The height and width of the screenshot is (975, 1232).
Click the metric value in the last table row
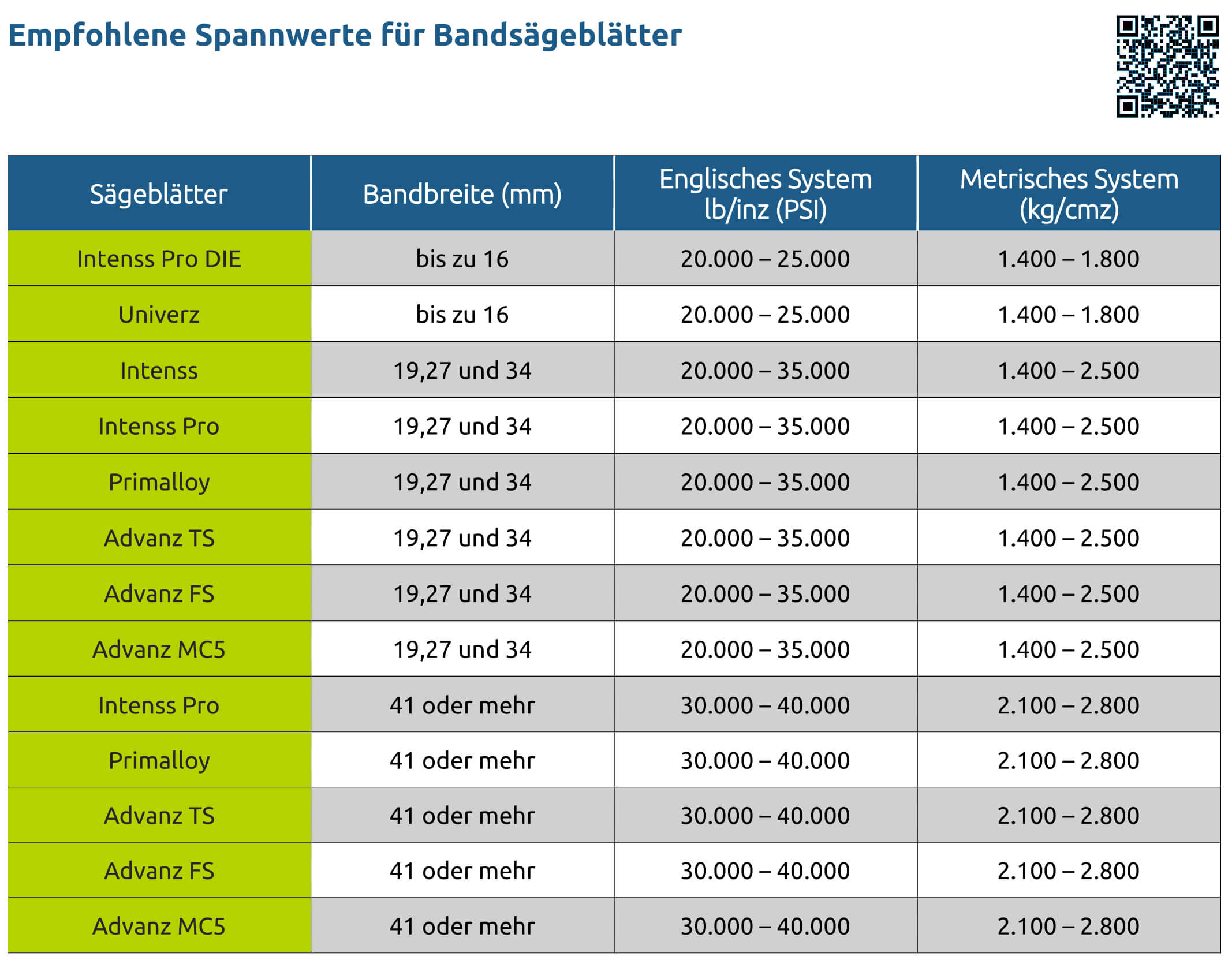[1069, 926]
